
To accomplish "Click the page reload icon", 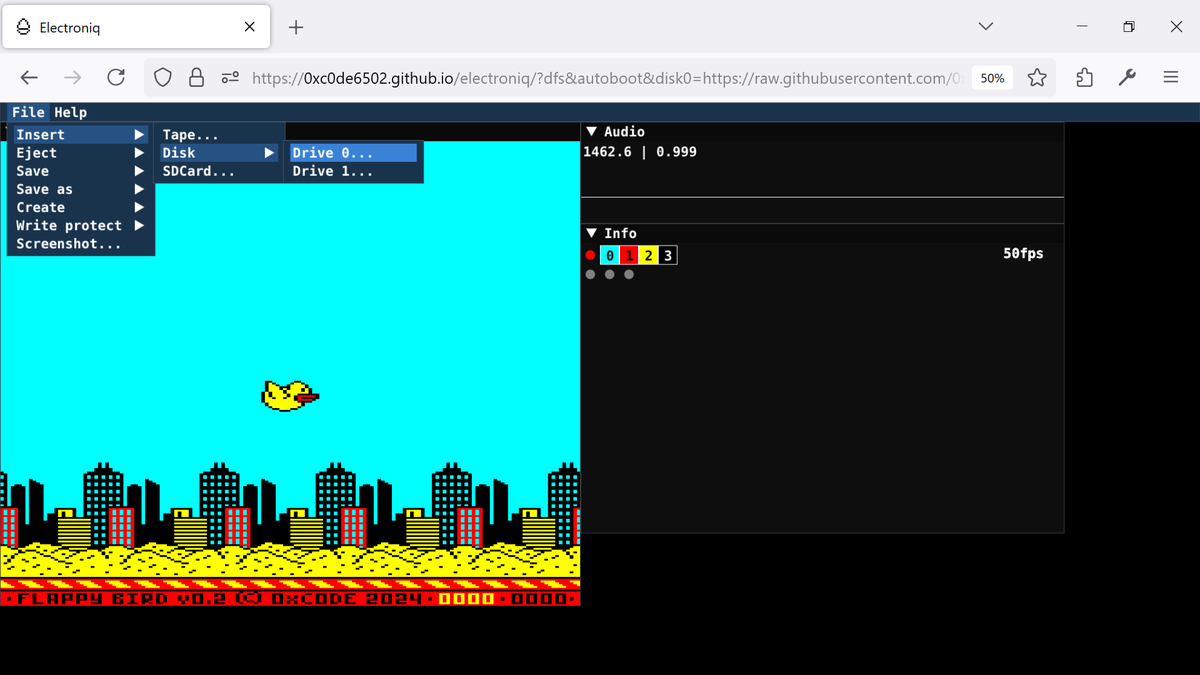I will (x=116, y=77).
